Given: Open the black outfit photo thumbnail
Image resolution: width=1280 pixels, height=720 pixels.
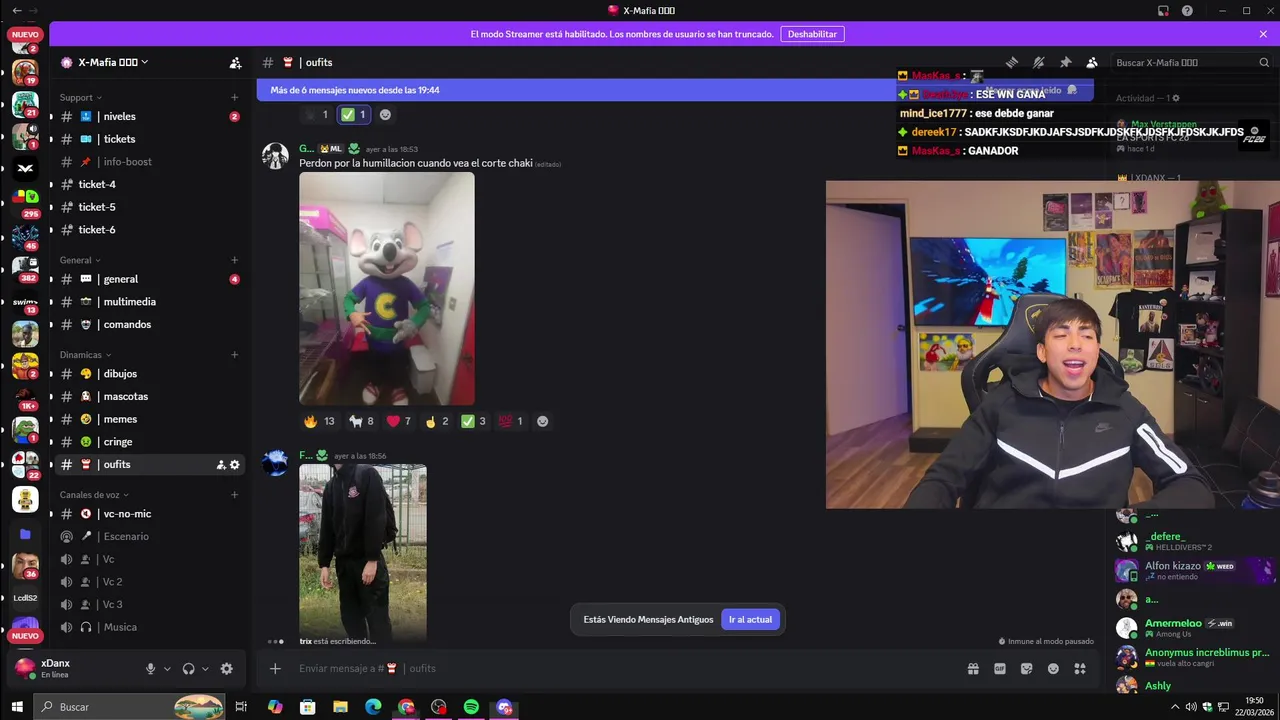Looking at the screenshot, I should [x=363, y=552].
